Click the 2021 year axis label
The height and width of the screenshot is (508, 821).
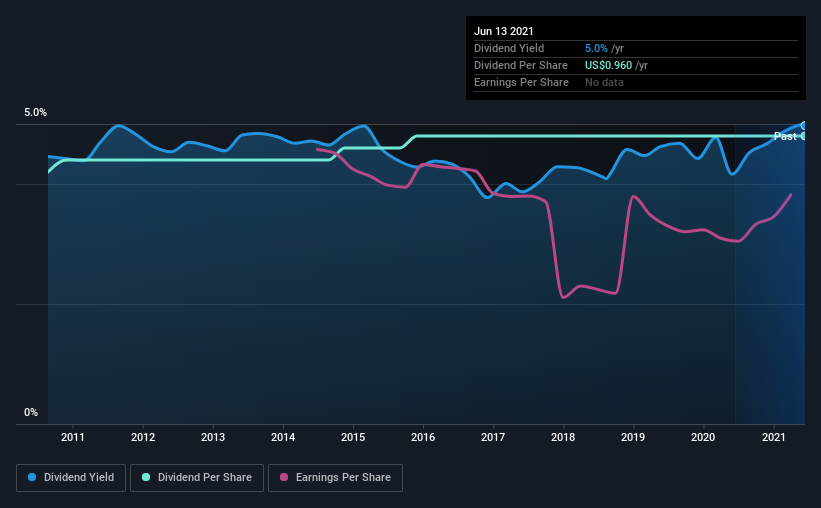pyautogui.click(x=773, y=437)
